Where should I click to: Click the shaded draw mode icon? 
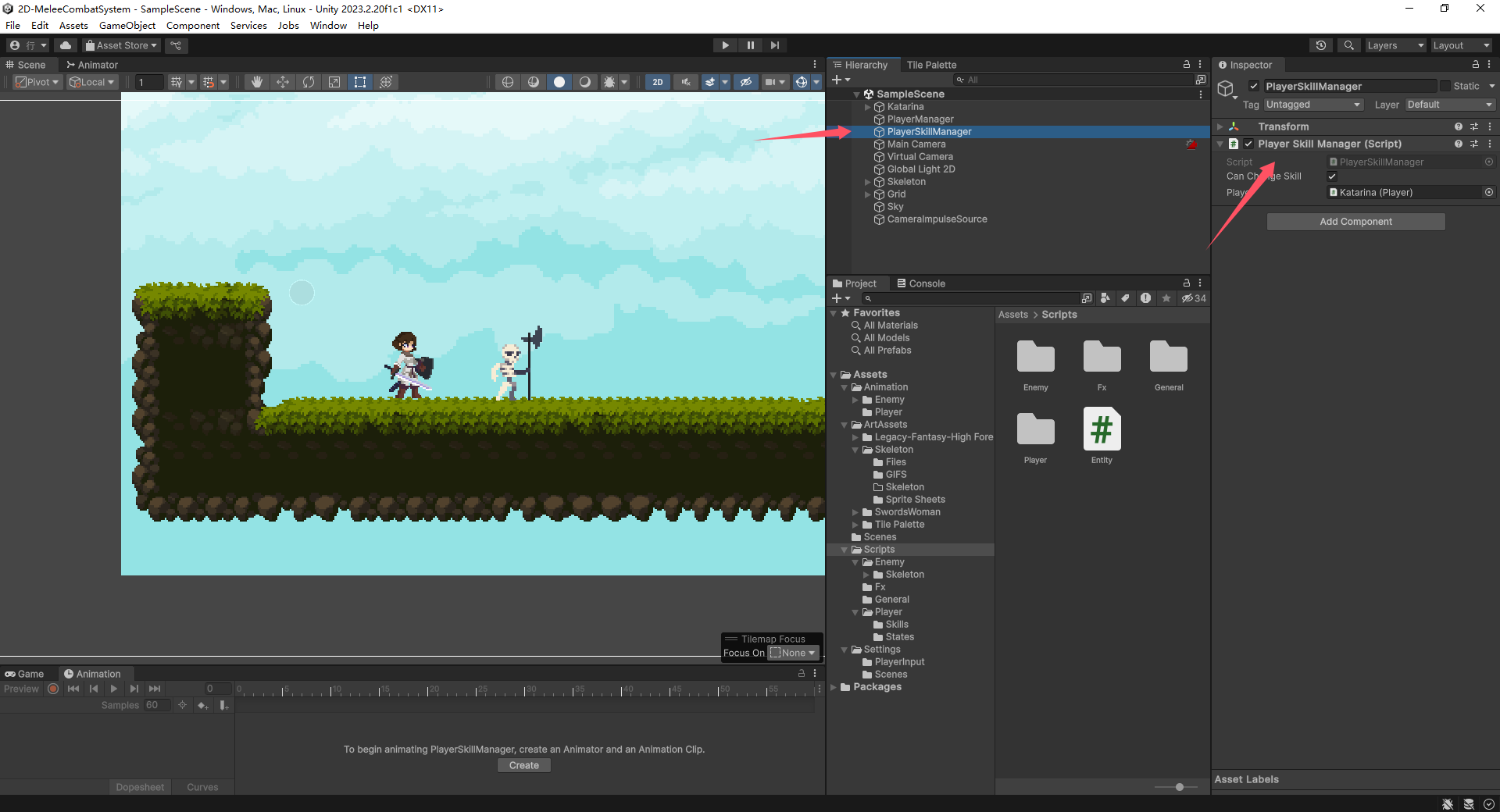[559, 82]
